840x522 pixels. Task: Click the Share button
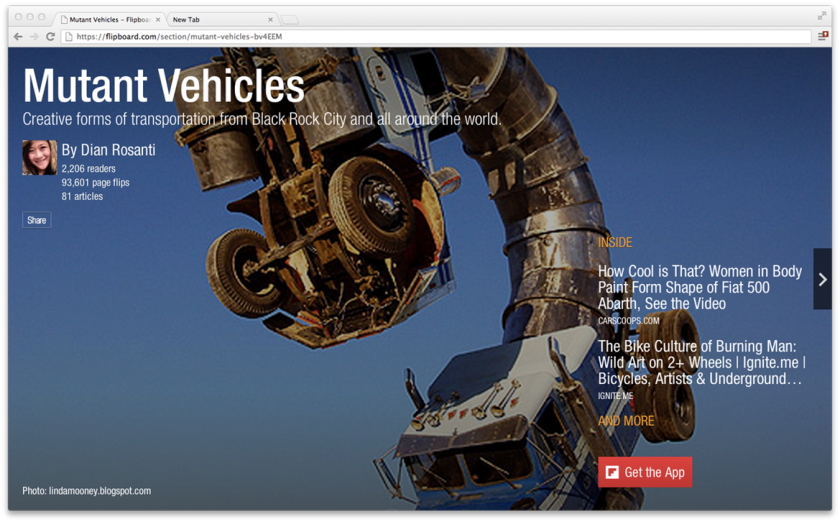(x=36, y=220)
